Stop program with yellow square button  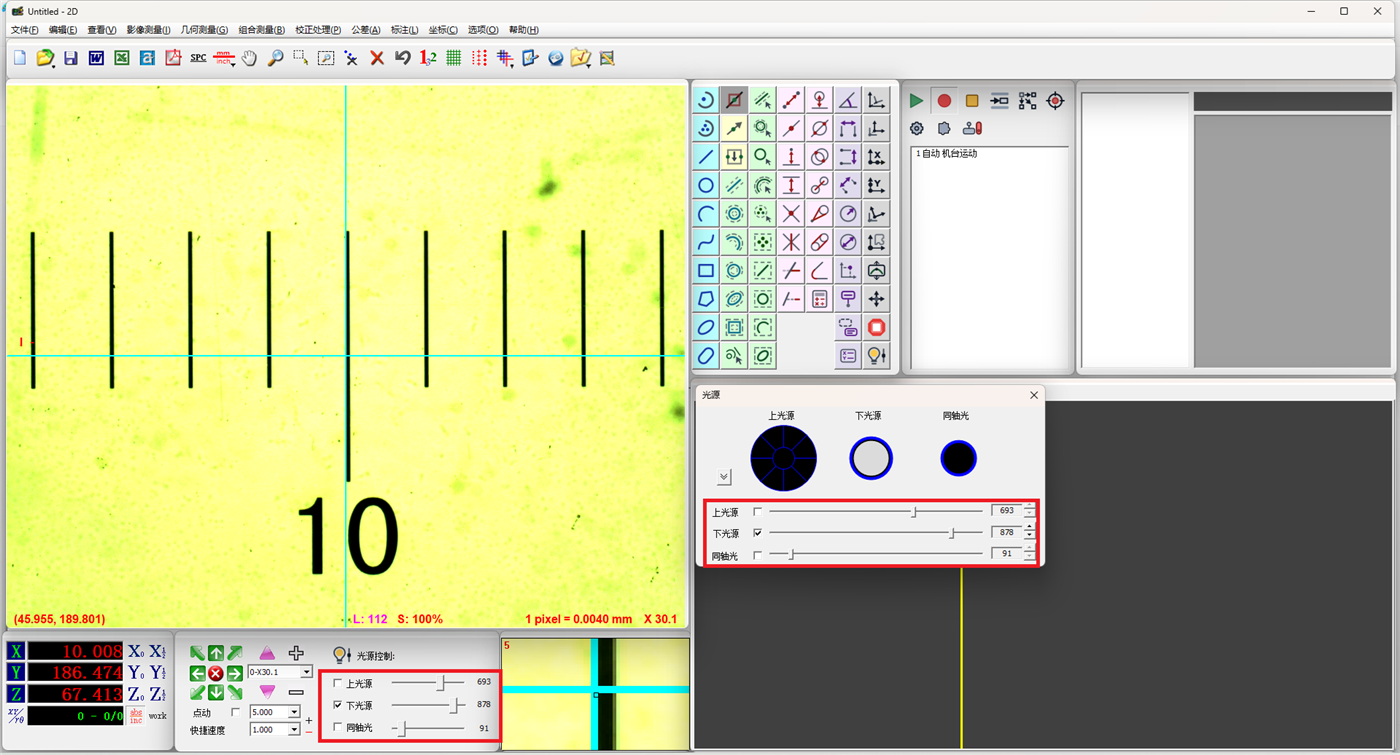(x=972, y=101)
